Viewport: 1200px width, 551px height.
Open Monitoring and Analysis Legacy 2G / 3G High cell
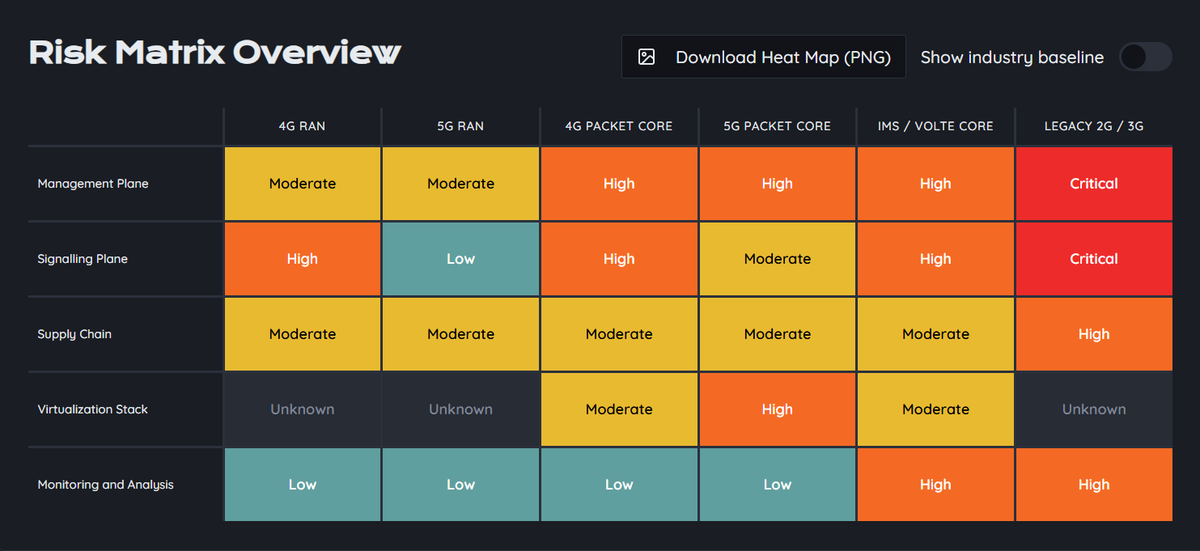coord(1094,485)
